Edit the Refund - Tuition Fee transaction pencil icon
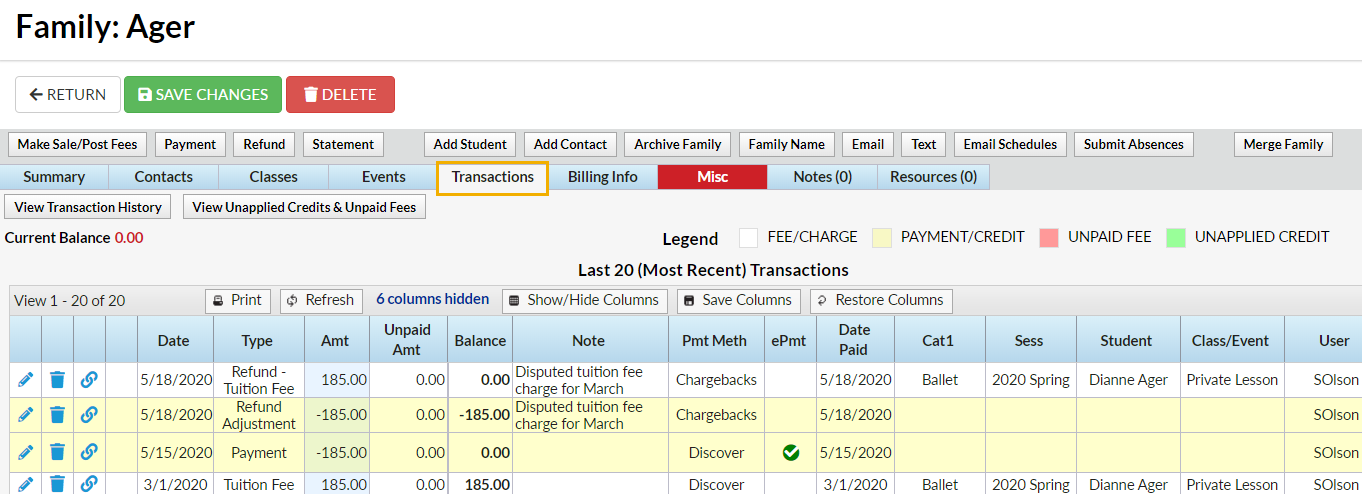The width and height of the screenshot is (1362, 494). tap(26, 380)
